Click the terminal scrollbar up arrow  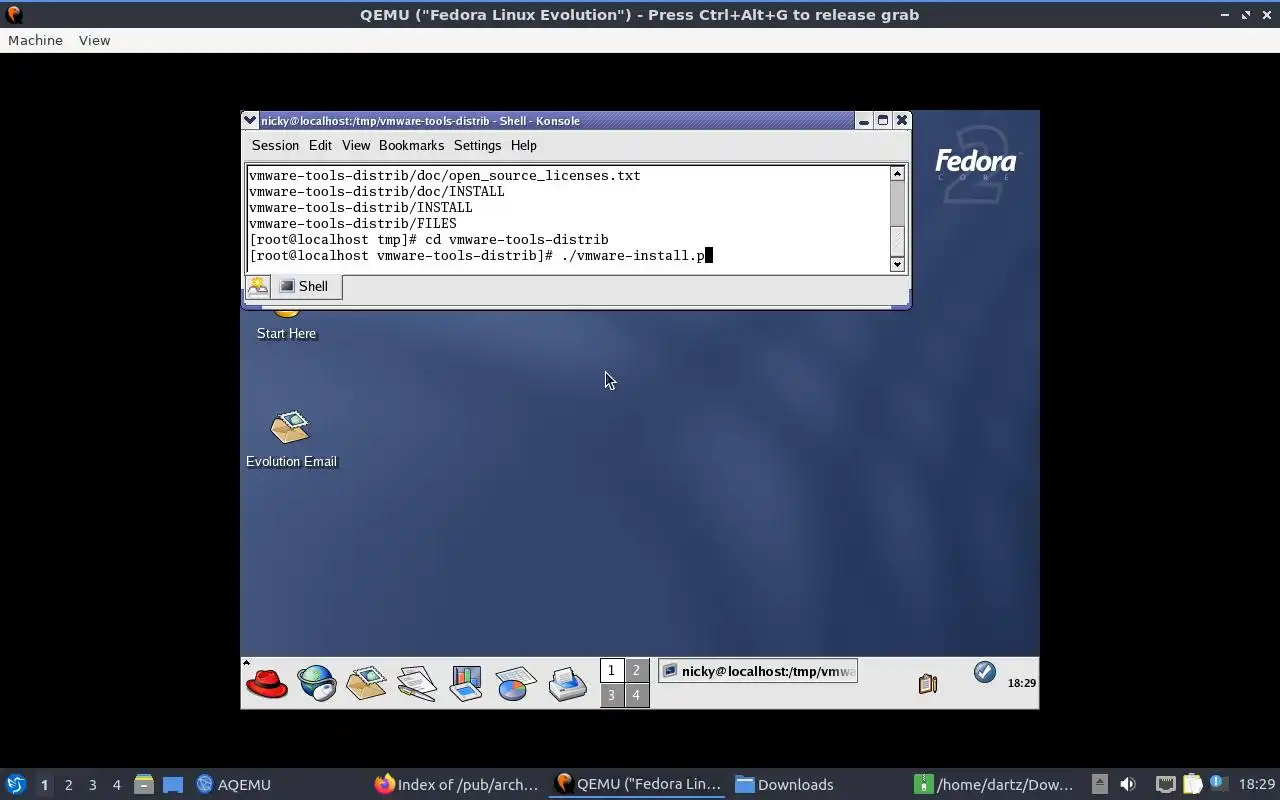897,174
